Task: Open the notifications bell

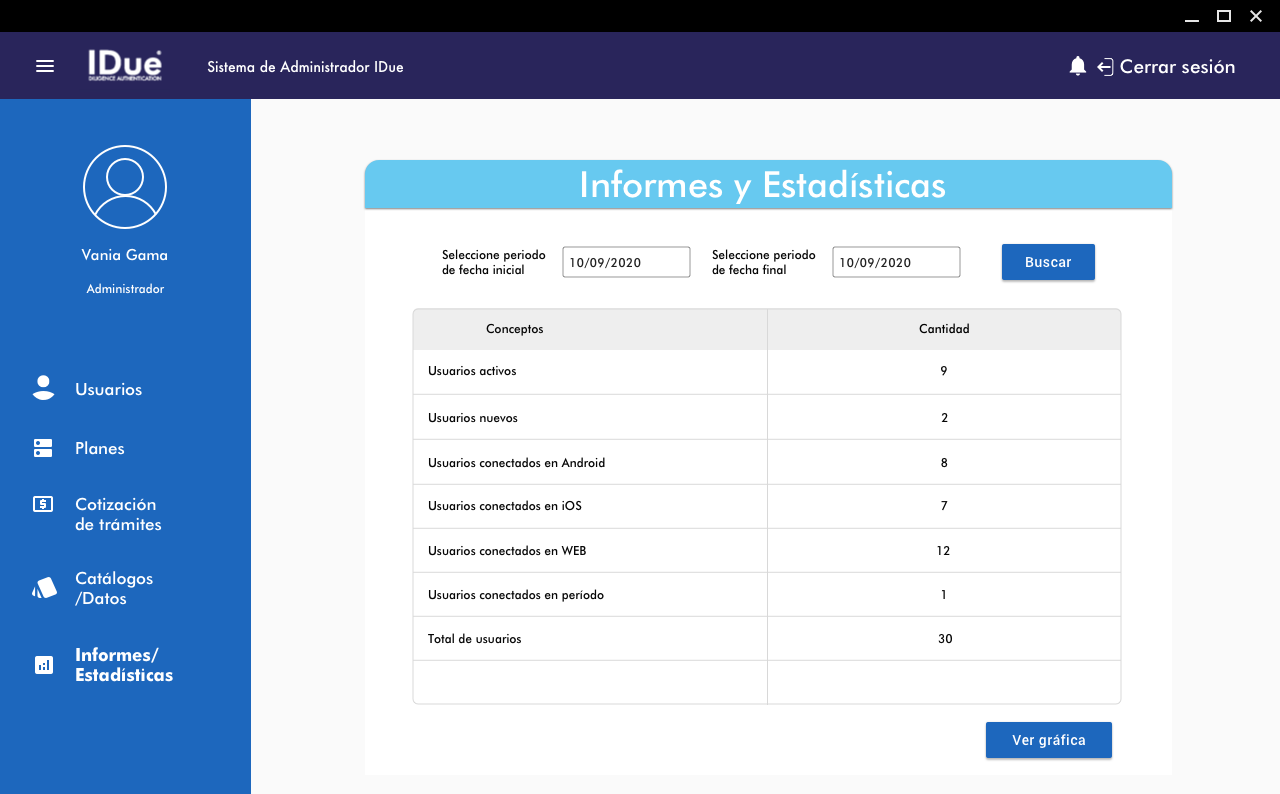Action: [1077, 66]
